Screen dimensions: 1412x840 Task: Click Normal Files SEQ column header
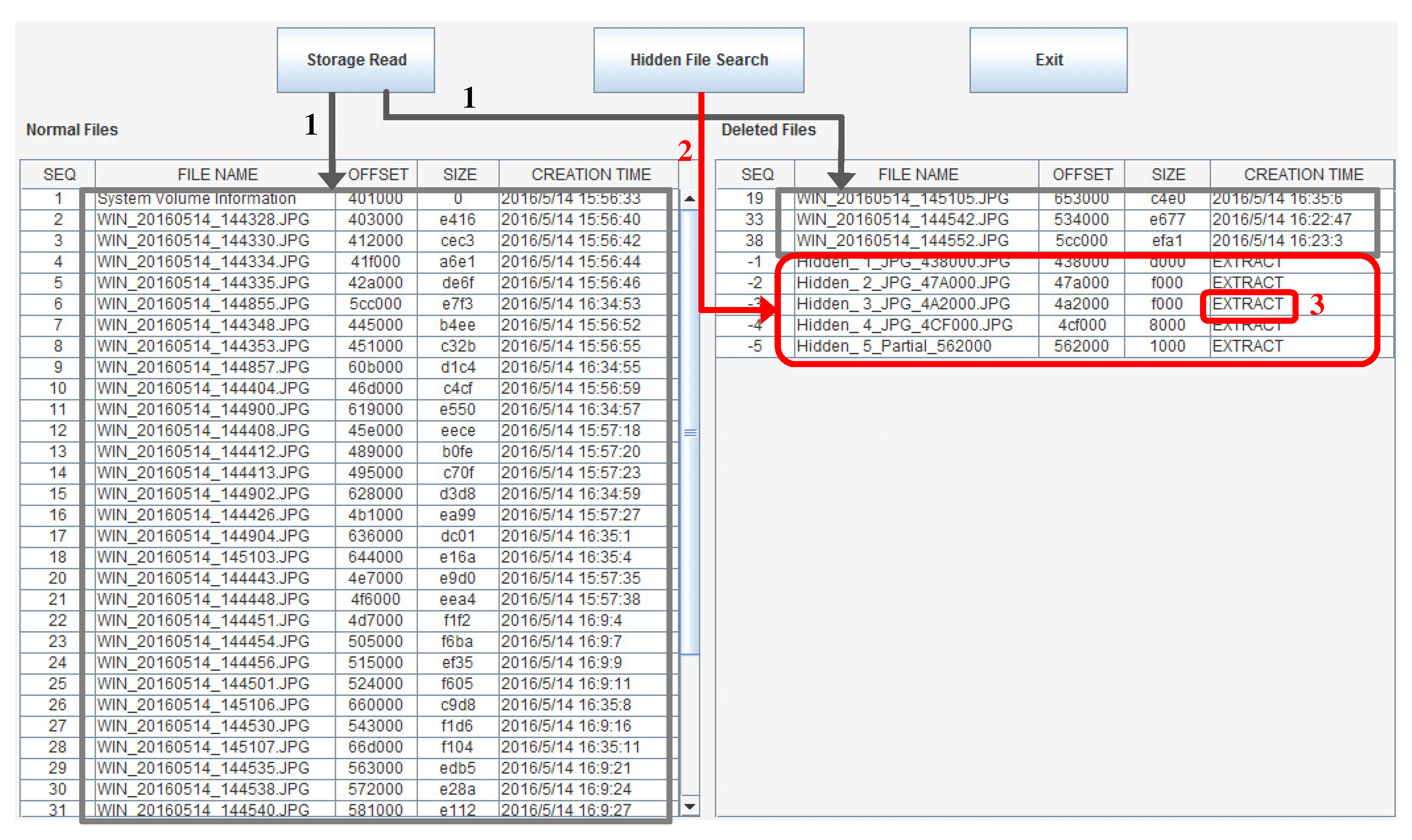point(59,174)
